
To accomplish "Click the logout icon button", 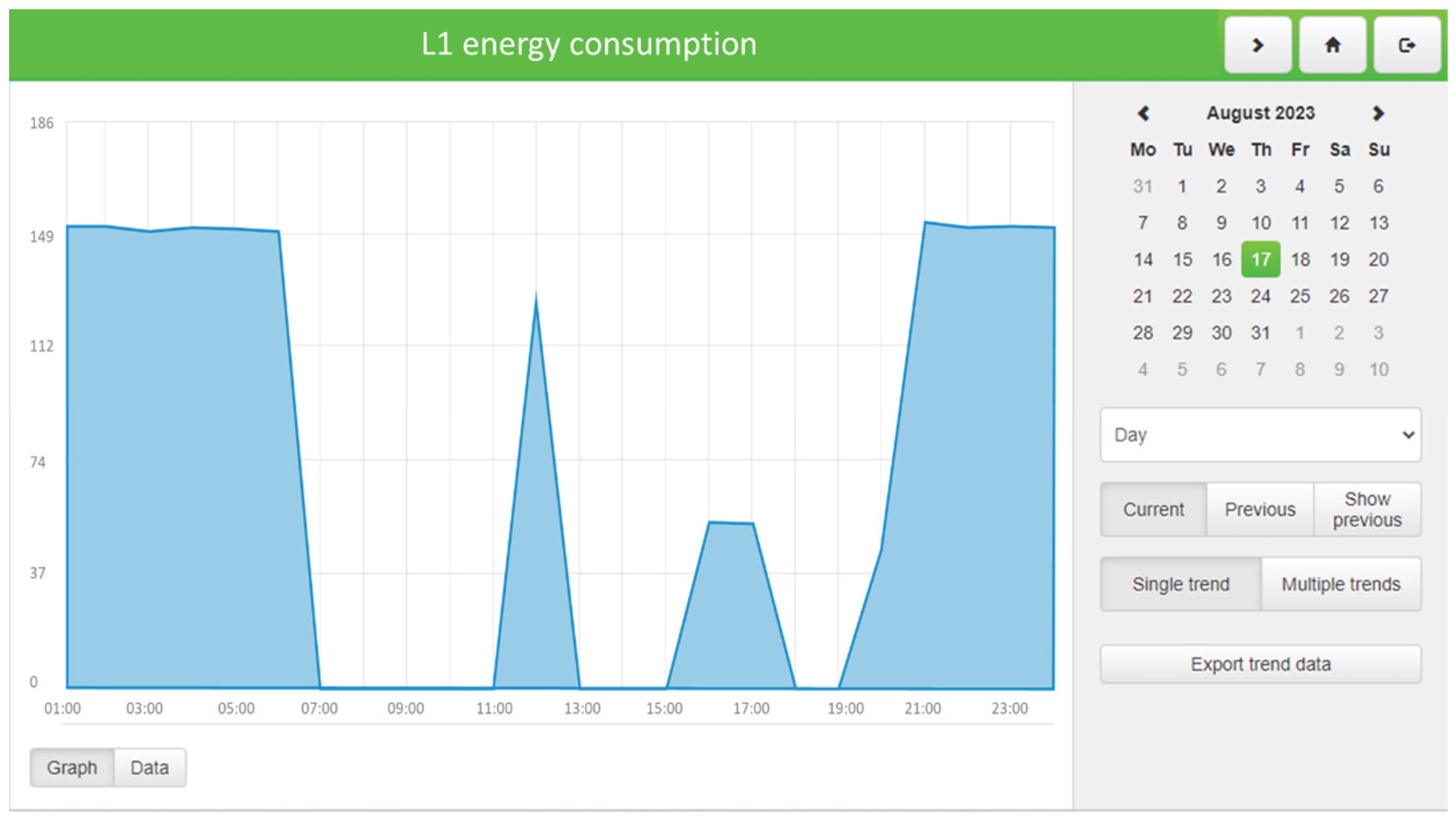I will pyautogui.click(x=1406, y=45).
